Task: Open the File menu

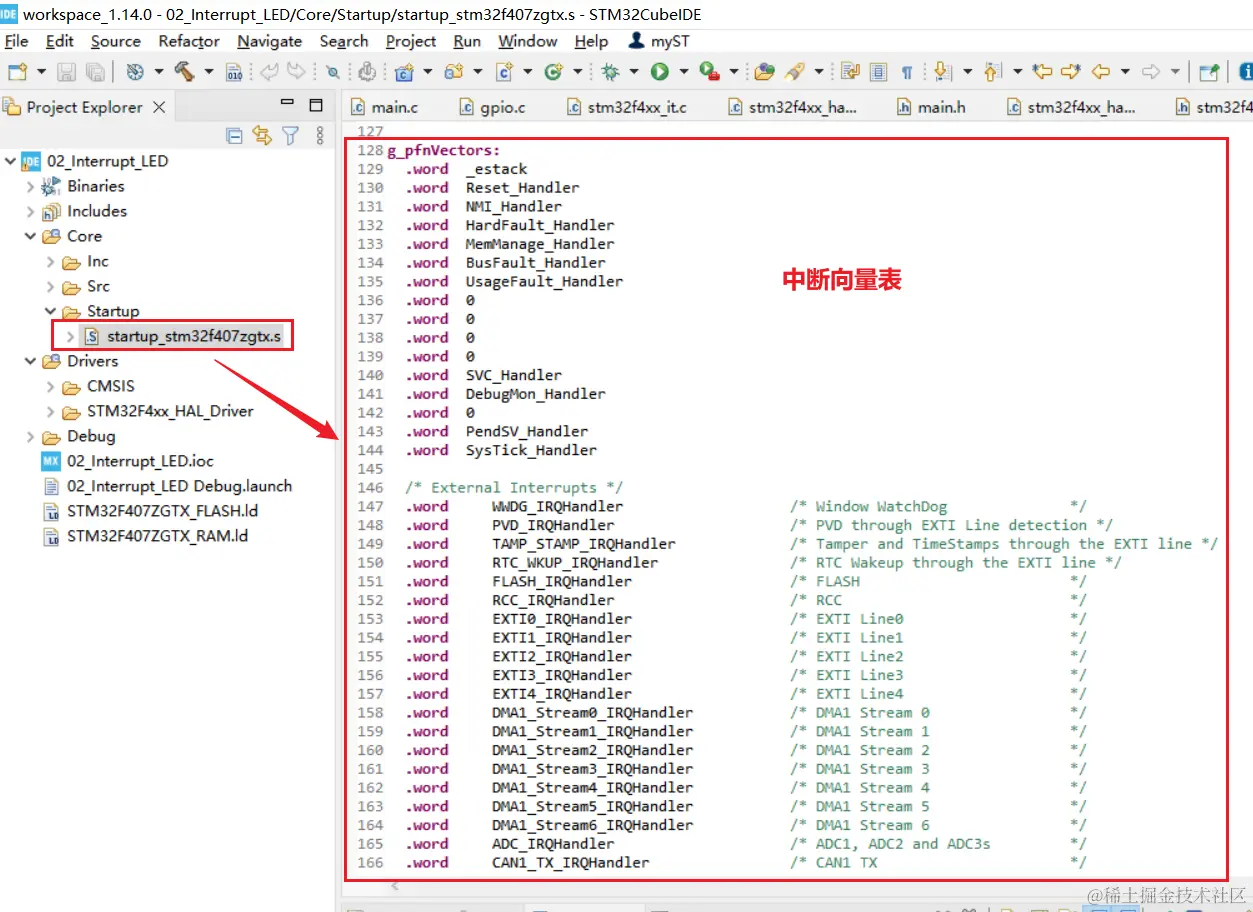Action: click(17, 41)
